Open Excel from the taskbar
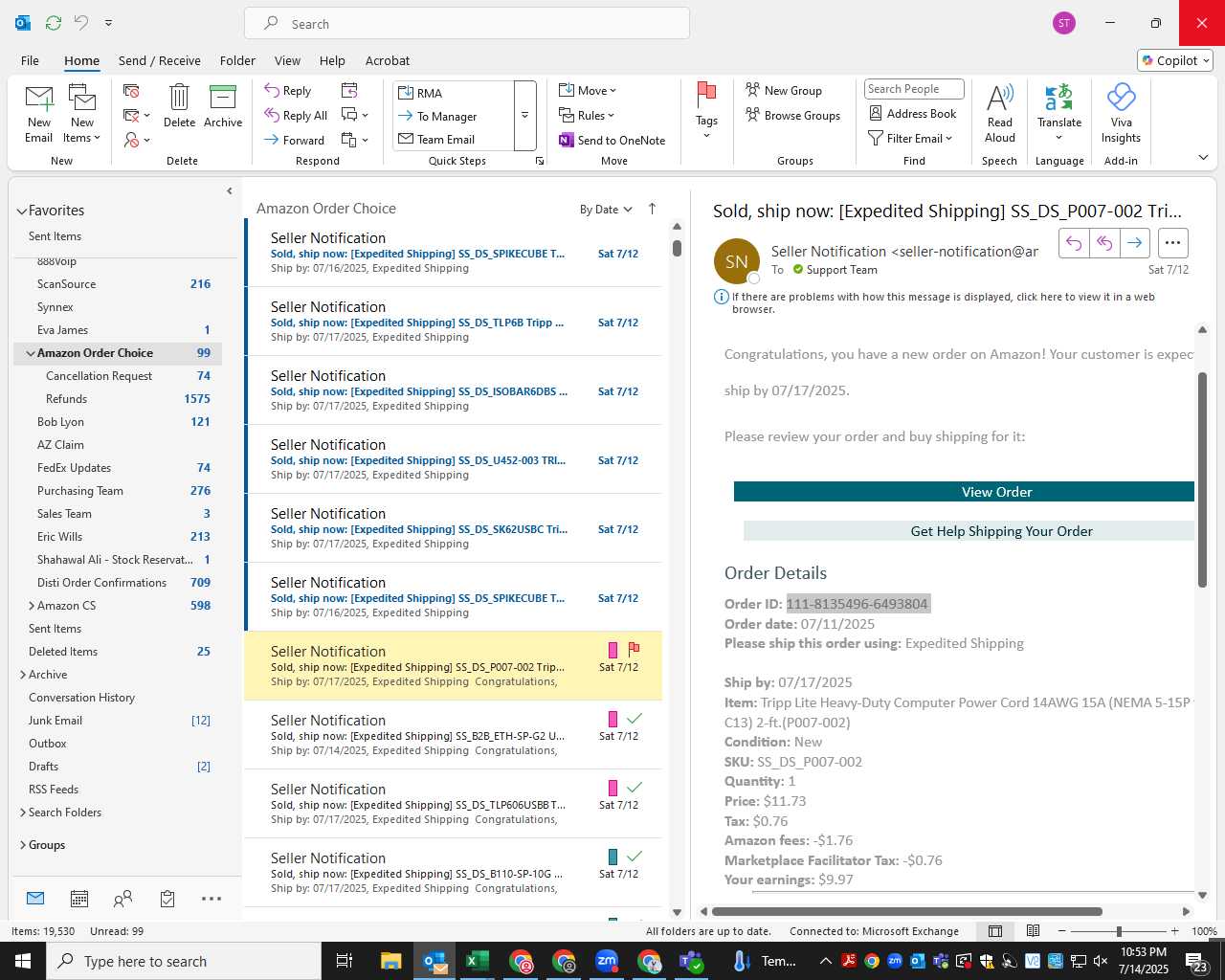 477,961
